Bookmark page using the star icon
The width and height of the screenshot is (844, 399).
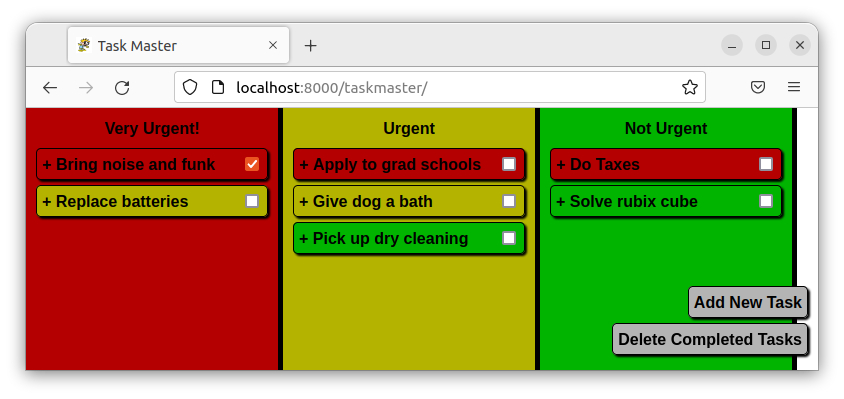tap(690, 87)
